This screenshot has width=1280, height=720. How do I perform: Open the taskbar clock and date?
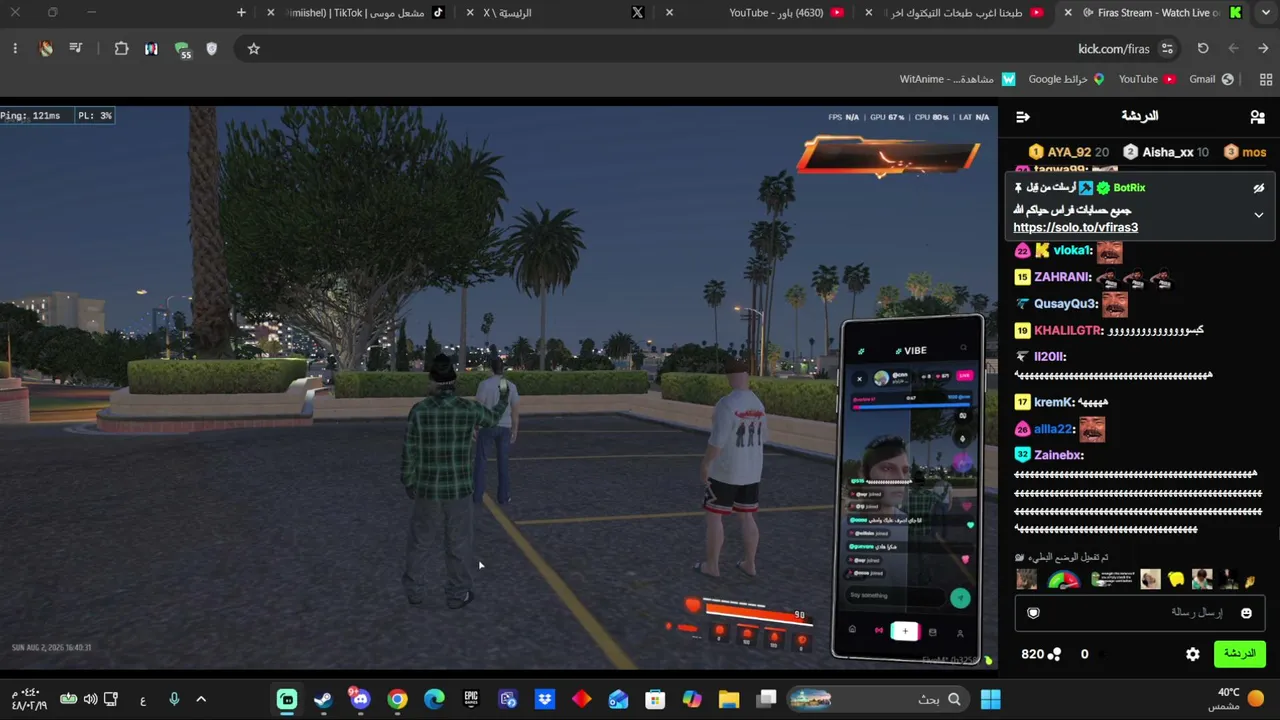[x=29, y=699]
